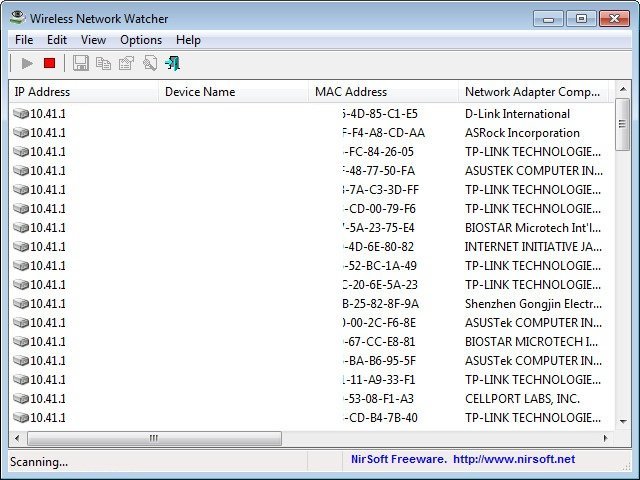This screenshot has width=640, height=480.
Task: Click the Copy Selected Items icon
Action: [x=103, y=64]
